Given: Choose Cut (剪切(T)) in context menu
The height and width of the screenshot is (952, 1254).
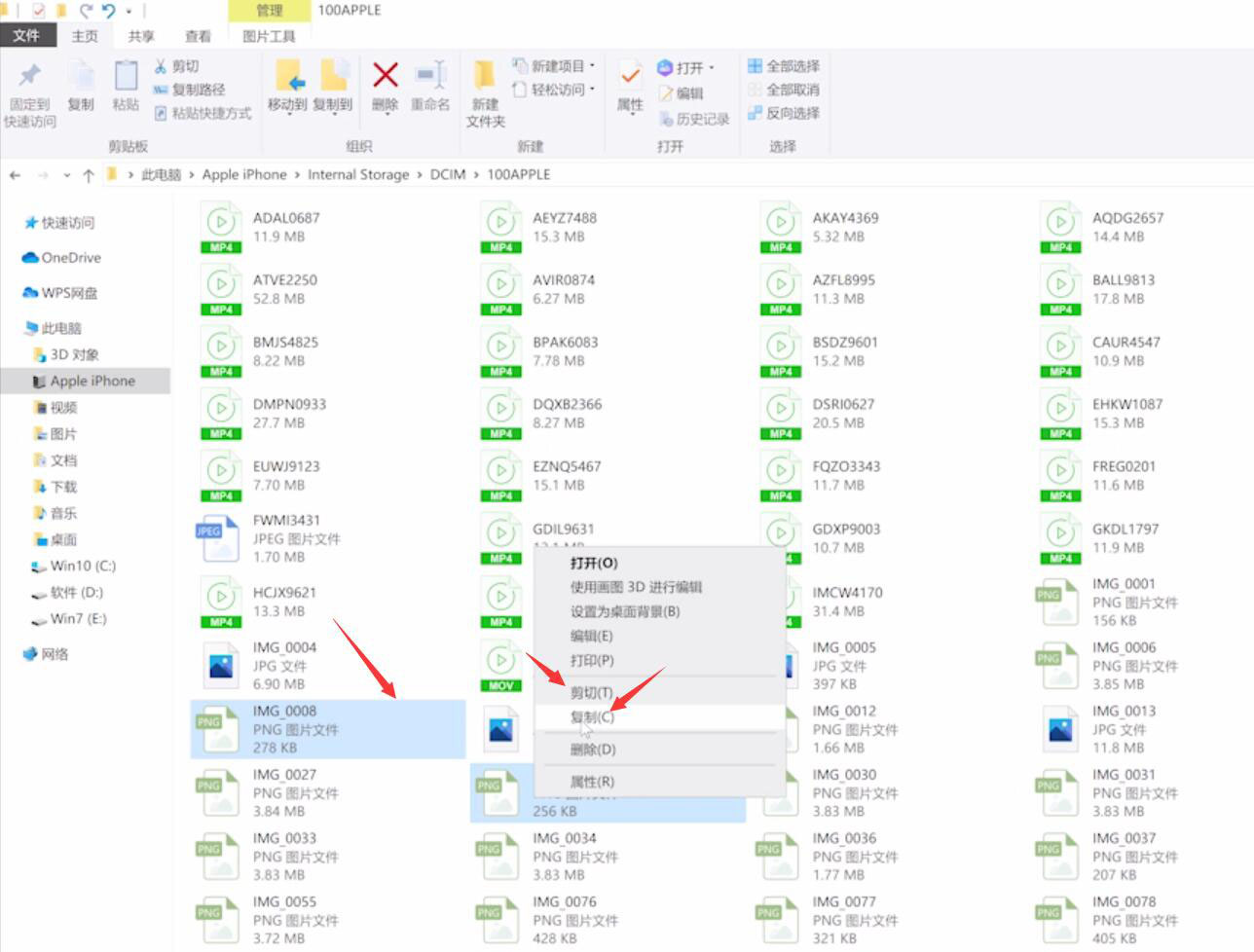Looking at the screenshot, I should pos(659,692).
